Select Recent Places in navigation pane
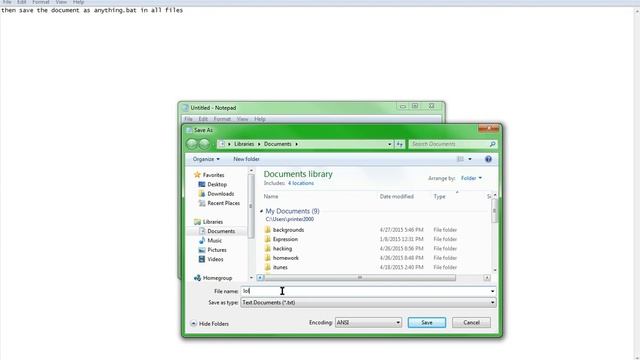The width and height of the screenshot is (640, 360). pos(223,203)
